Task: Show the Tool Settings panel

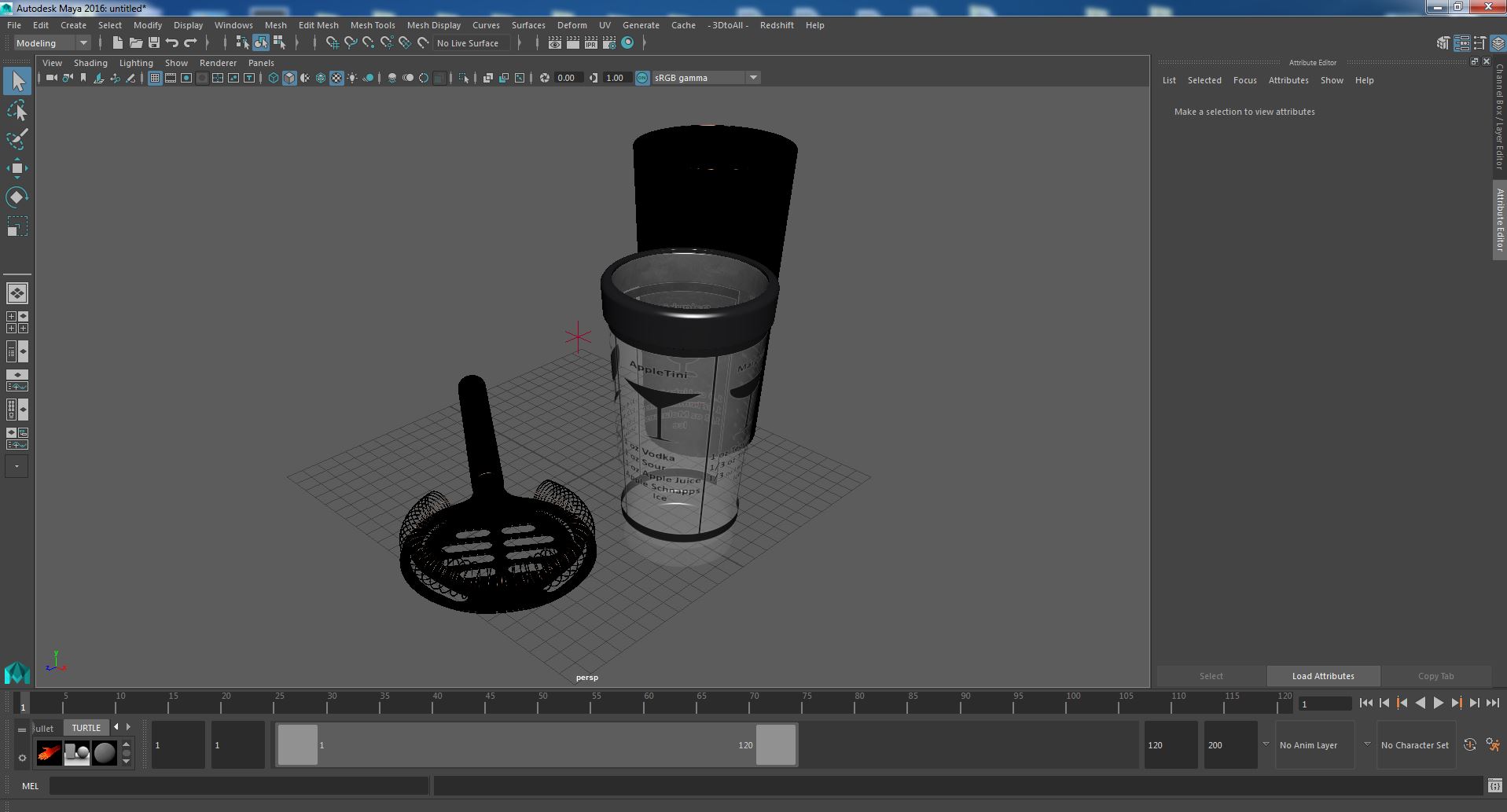Action: [x=1479, y=43]
